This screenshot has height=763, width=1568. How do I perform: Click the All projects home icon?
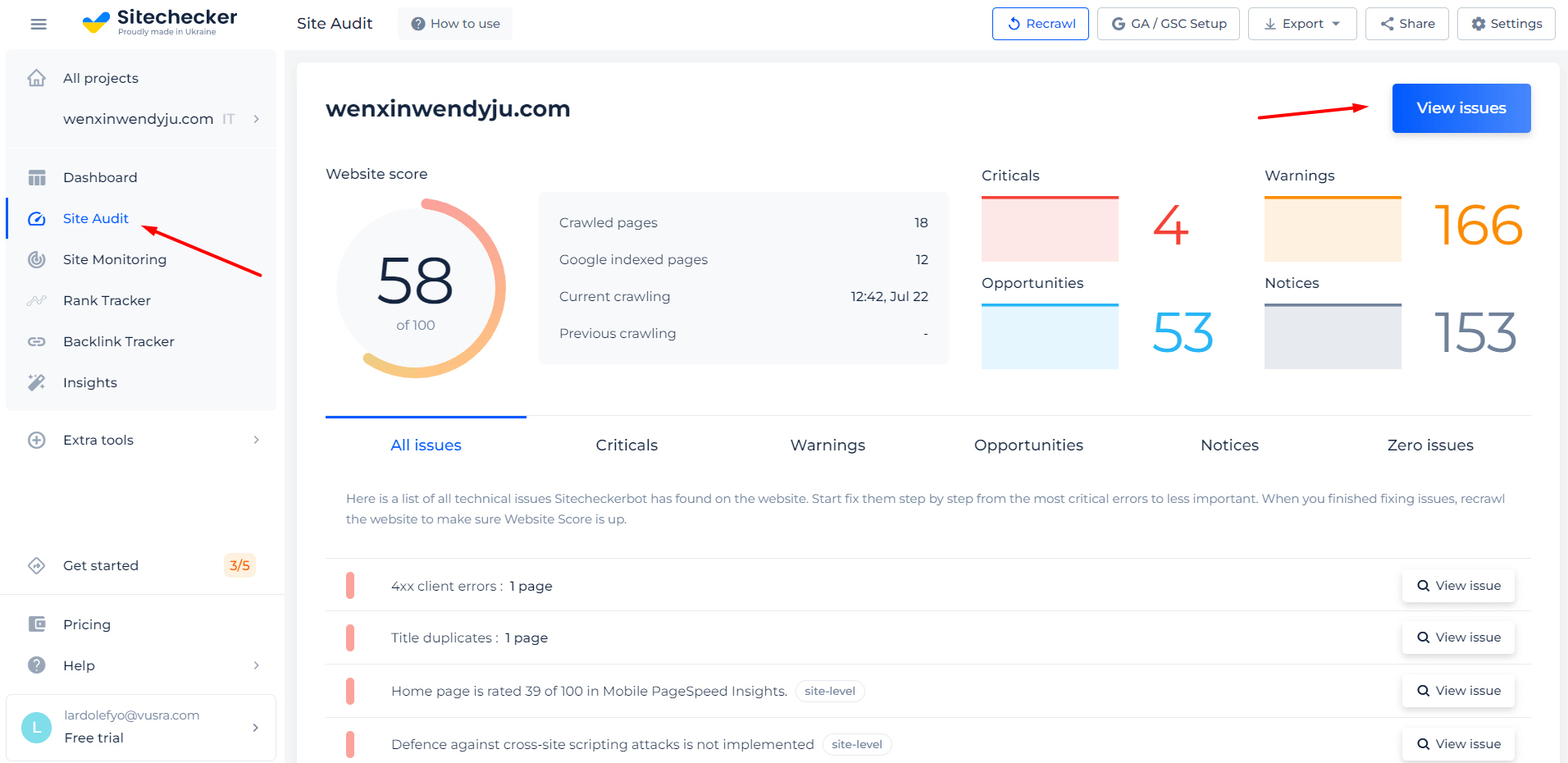click(37, 78)
